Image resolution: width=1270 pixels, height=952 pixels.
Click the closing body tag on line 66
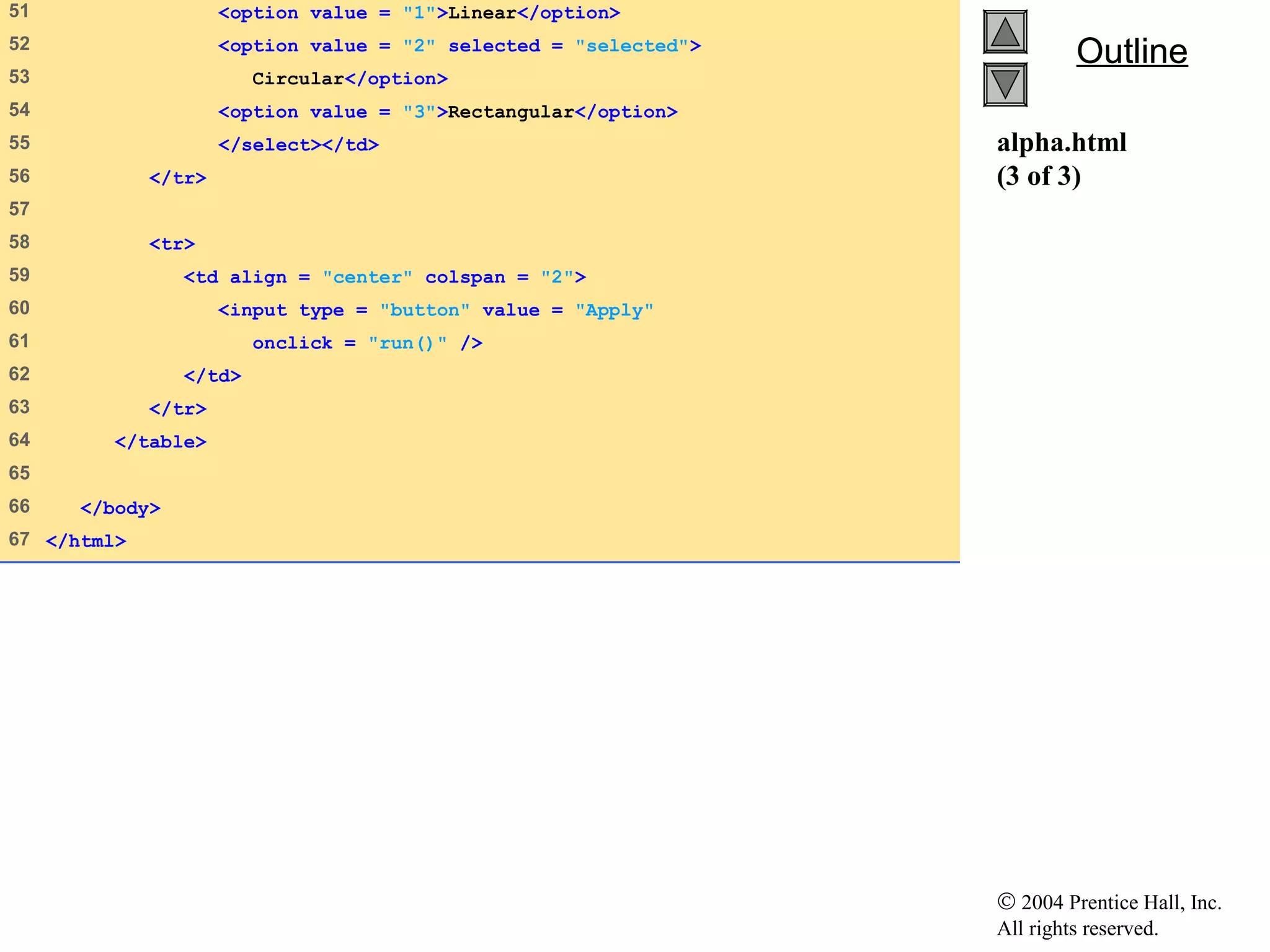click(120, 508)
